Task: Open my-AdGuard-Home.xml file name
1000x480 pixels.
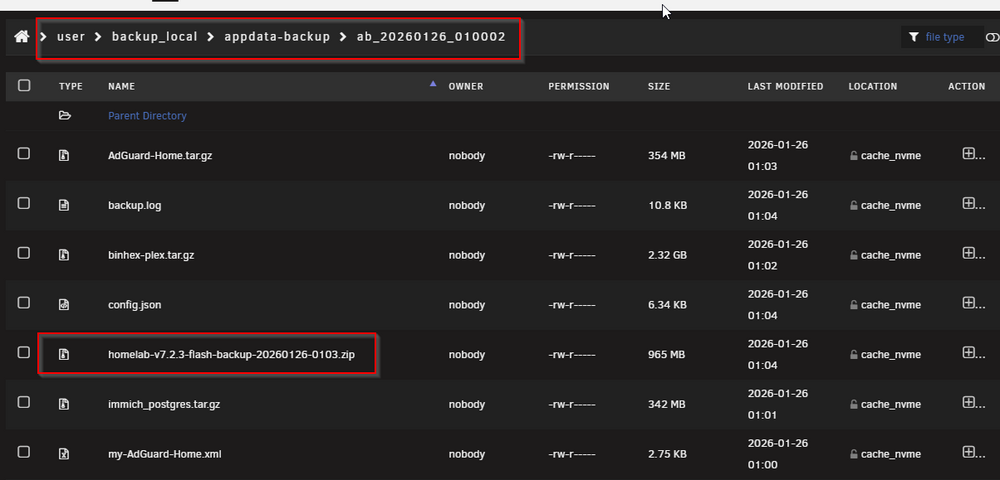Action: 165,455
